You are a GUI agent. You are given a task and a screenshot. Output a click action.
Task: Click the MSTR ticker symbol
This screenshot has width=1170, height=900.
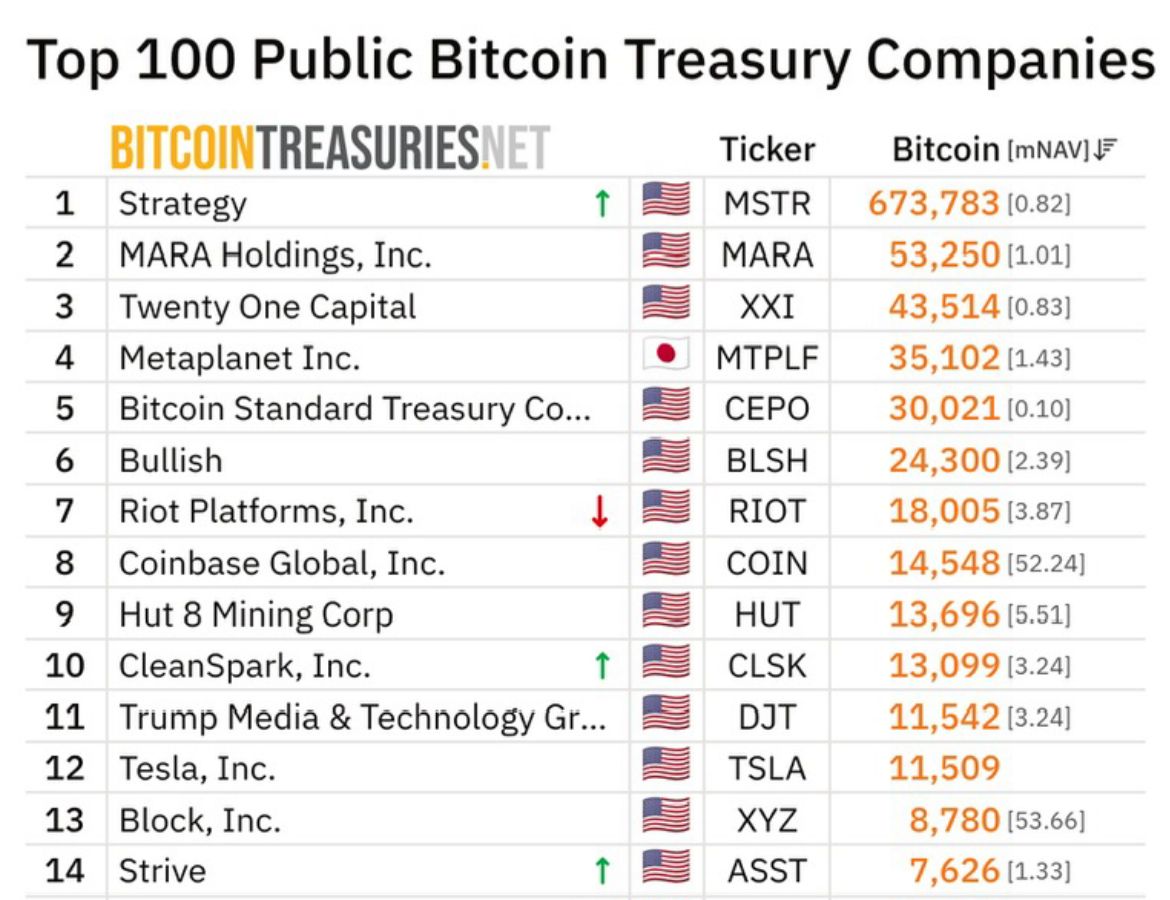point(767,204)
